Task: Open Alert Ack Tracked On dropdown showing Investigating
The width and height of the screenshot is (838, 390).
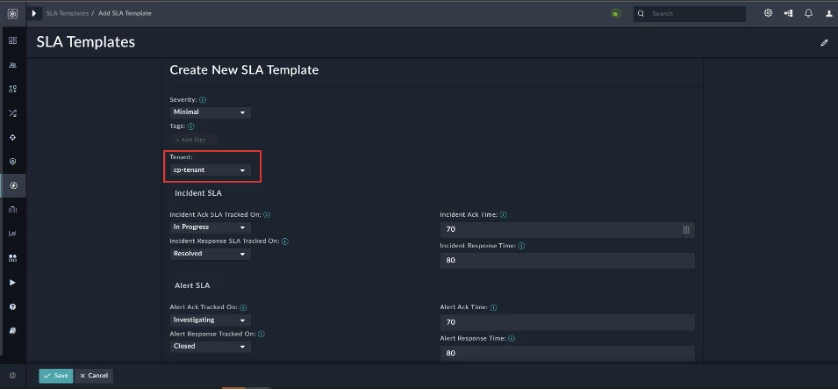Action: [210, 320]
